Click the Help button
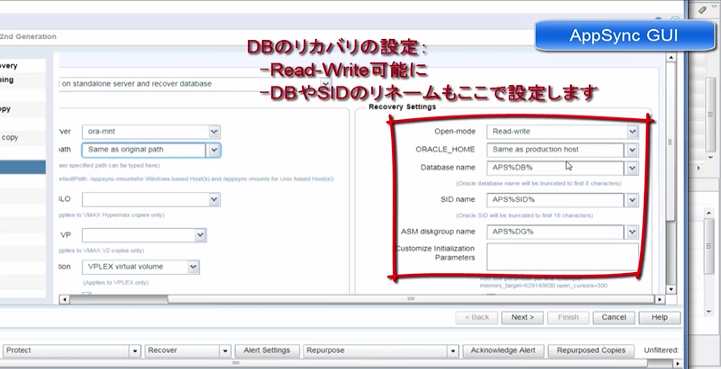 [x=659, y=317]
